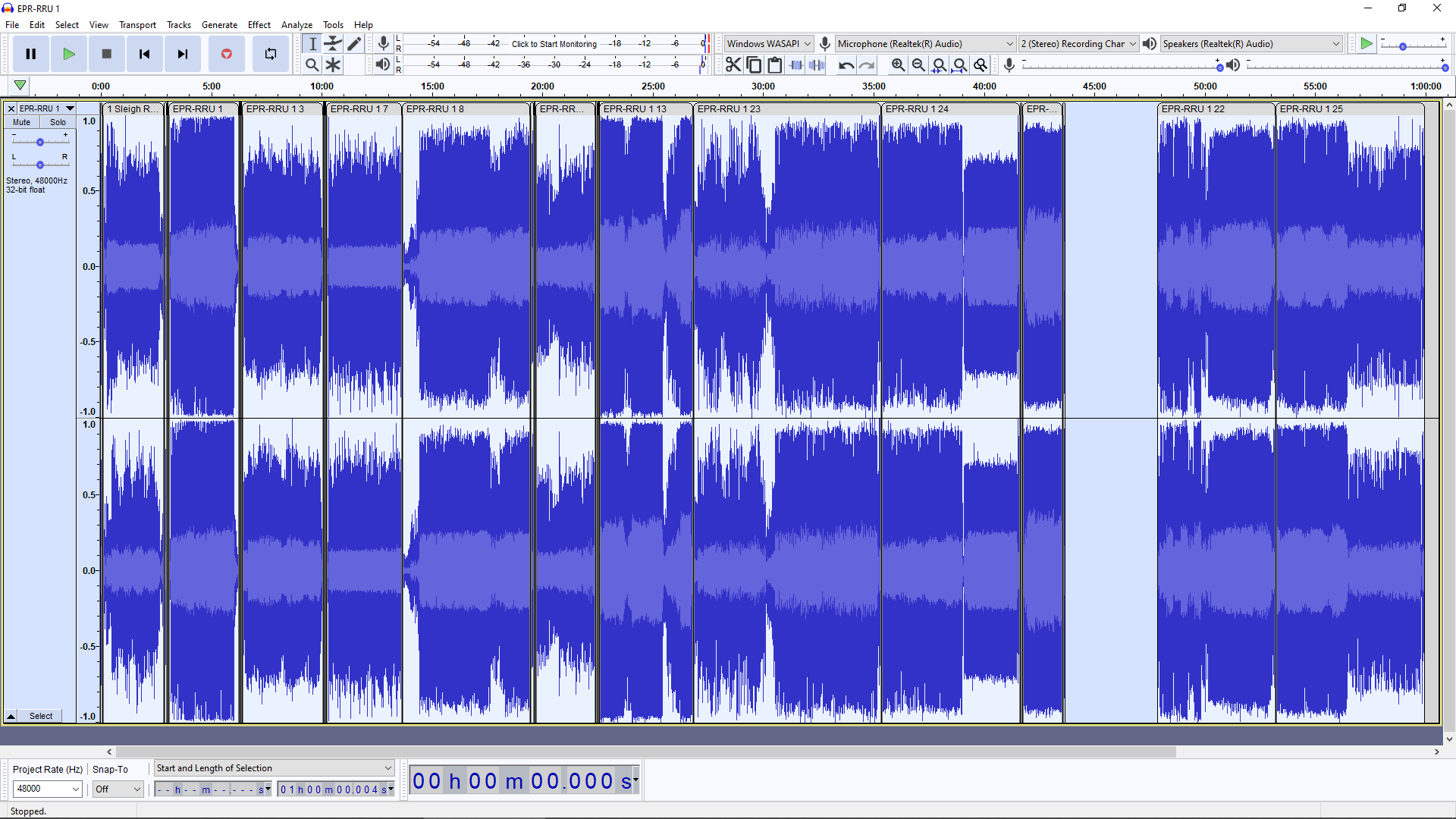Select the Zoom magnifier tool
Image resolution: width=1456 pixels, height=819 pixels.
312,65
